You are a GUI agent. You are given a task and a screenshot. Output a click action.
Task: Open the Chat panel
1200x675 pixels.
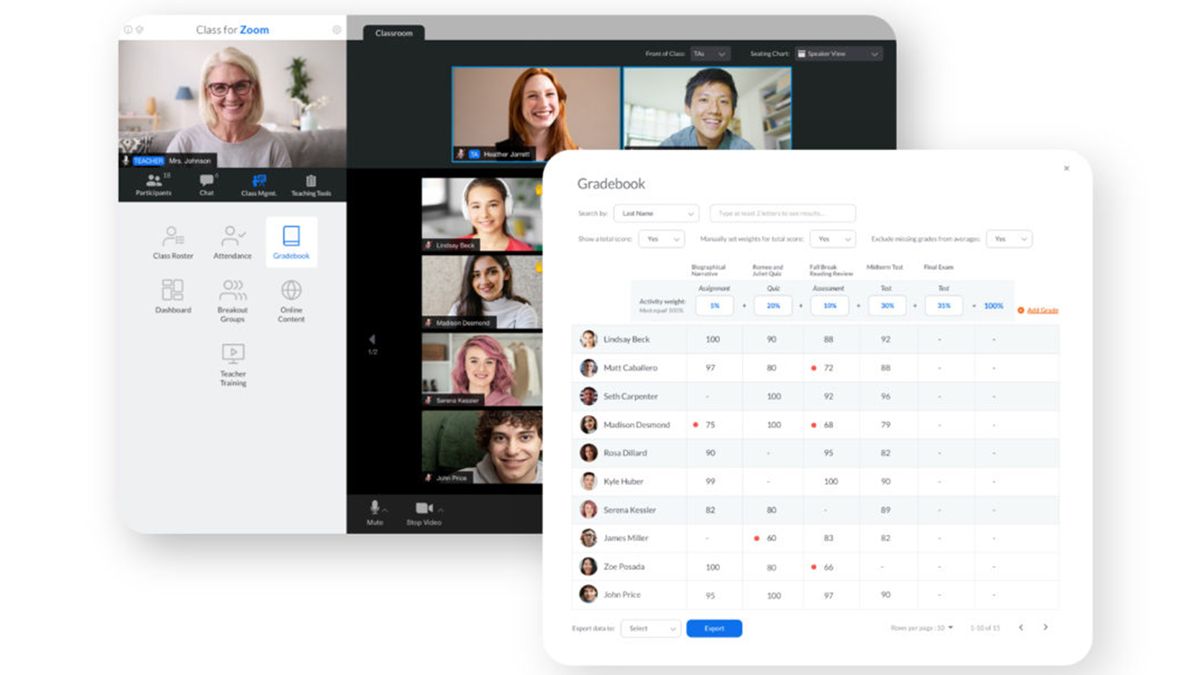pyautogui.click(x=206, y=184)
